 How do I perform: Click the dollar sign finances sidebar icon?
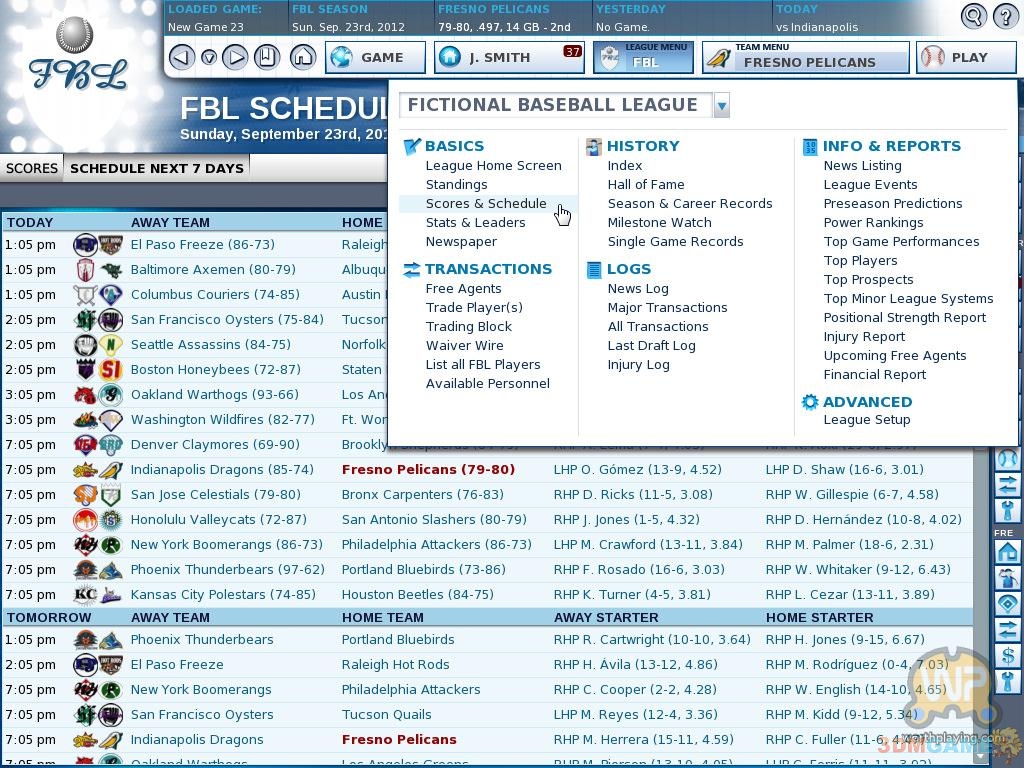tap(1008, 656)
